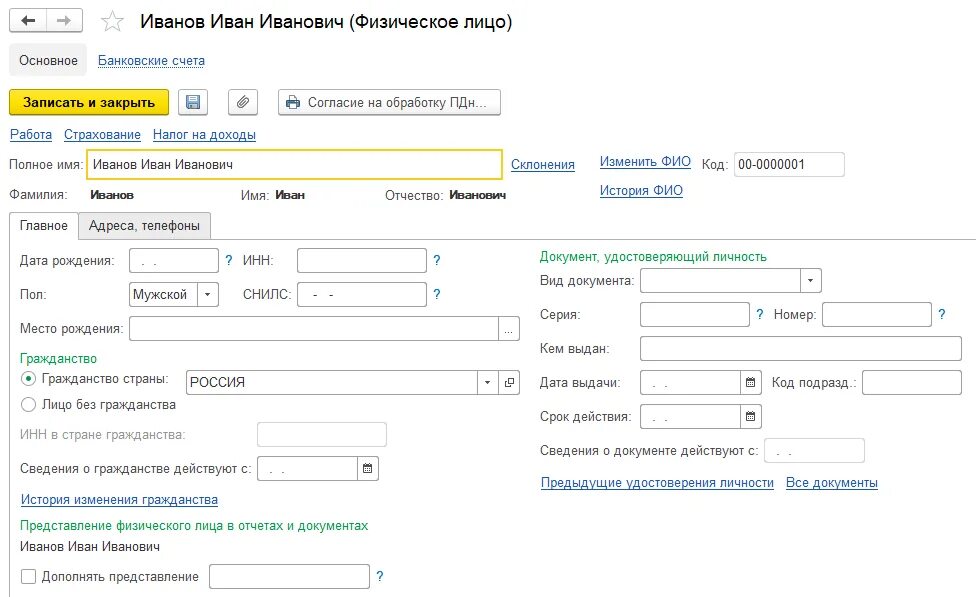Screen dimensions: 976x597
Task: Open the Банковские счета section
Action: [x=151, y=60]
